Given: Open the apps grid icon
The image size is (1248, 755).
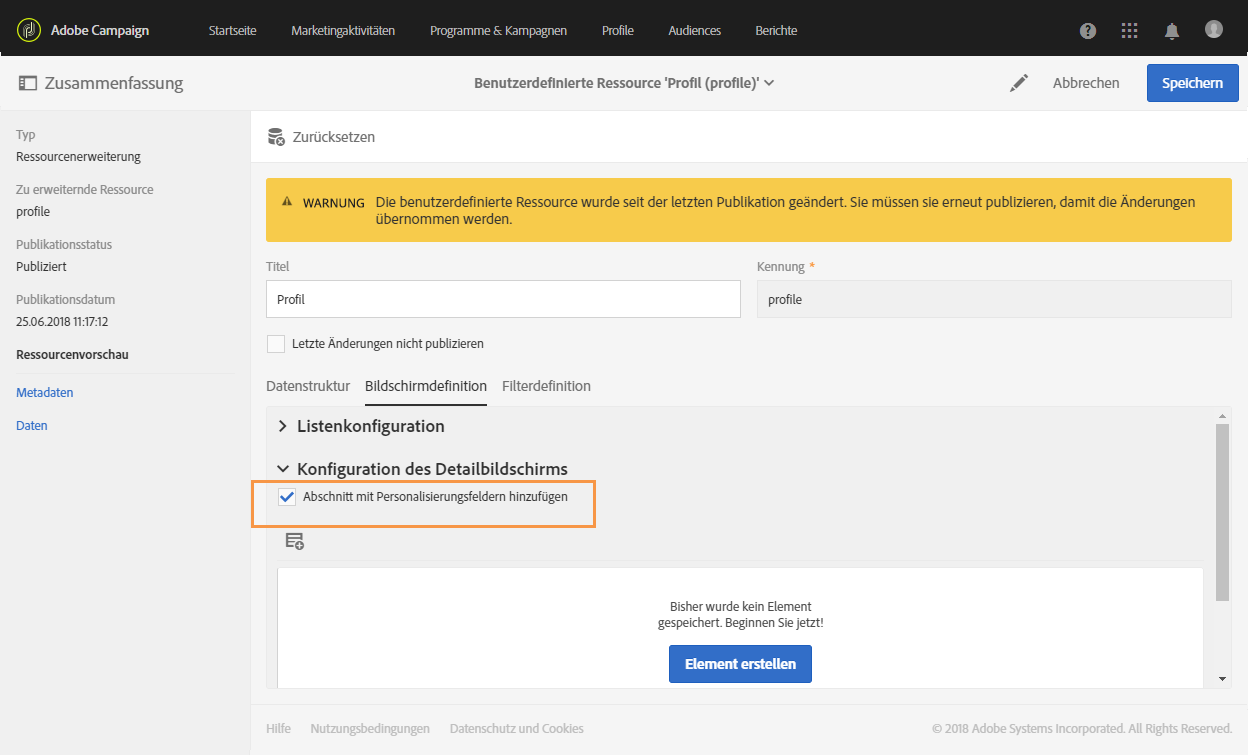Looking at the screenshot, I should tap(1129, 31).
